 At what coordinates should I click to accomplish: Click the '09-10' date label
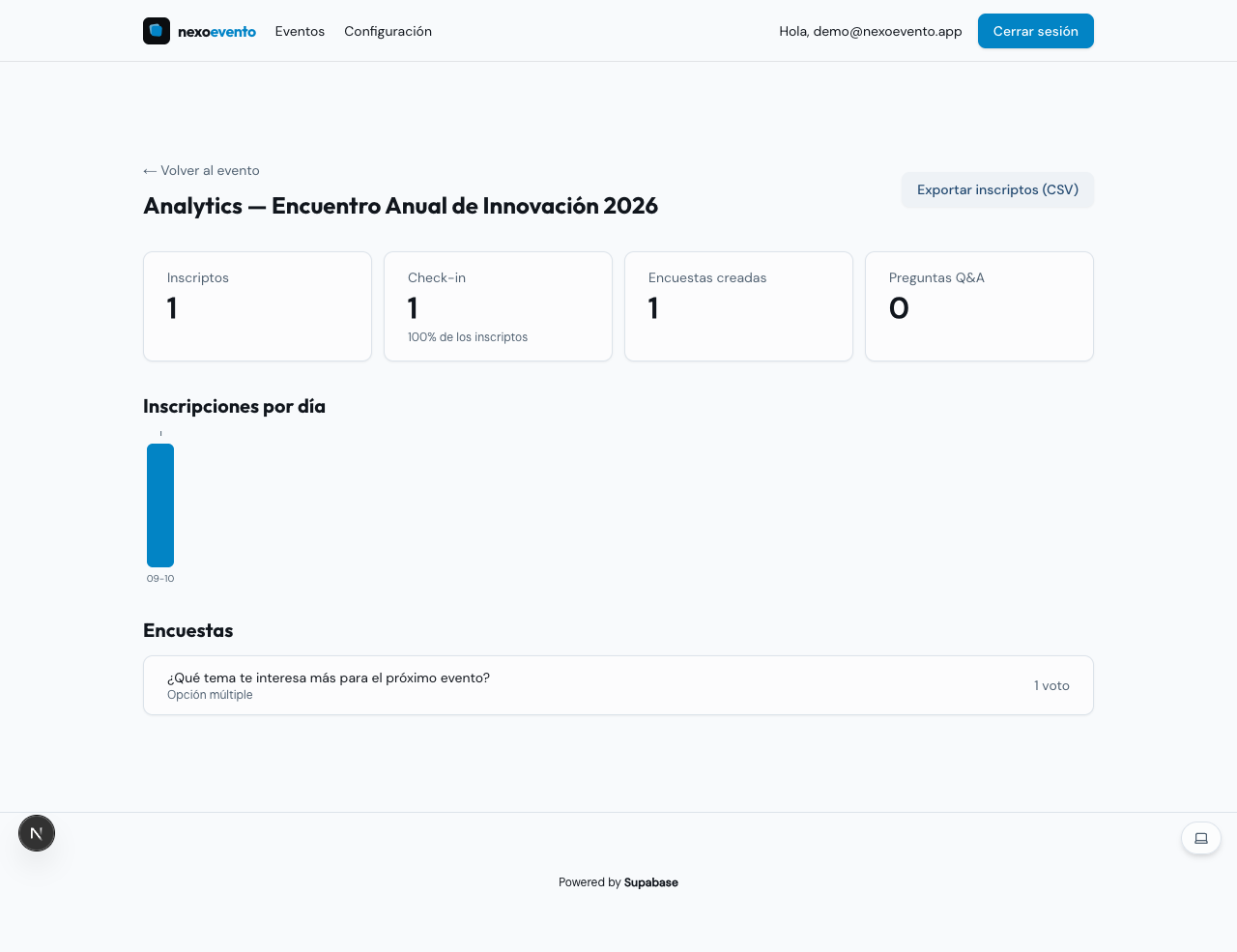pos(160,579)
